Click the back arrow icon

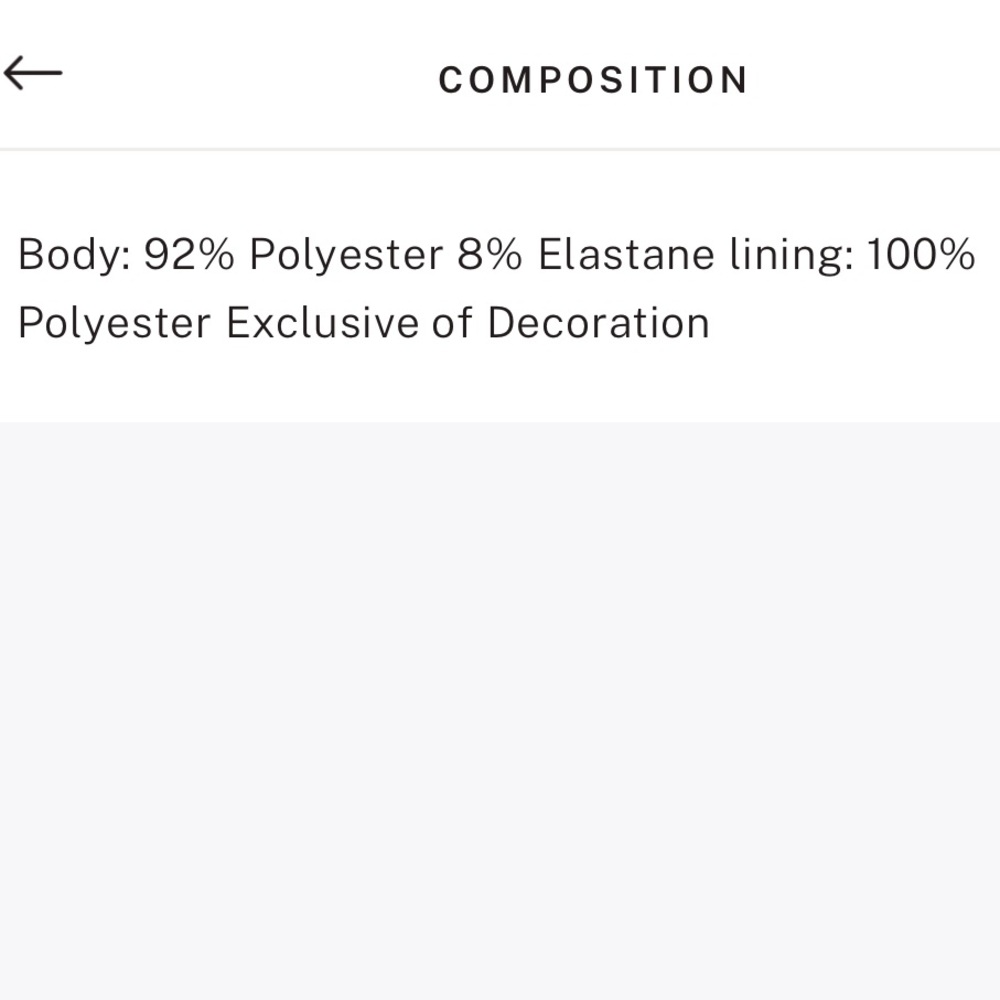point(33,73)
